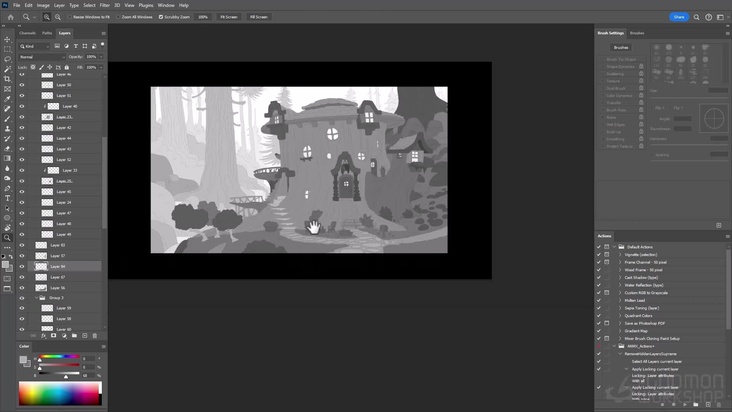Viewport: 732px width, 412px height.
Task: Click the foreground color swatch in toolbar
Action: (5, 265)
